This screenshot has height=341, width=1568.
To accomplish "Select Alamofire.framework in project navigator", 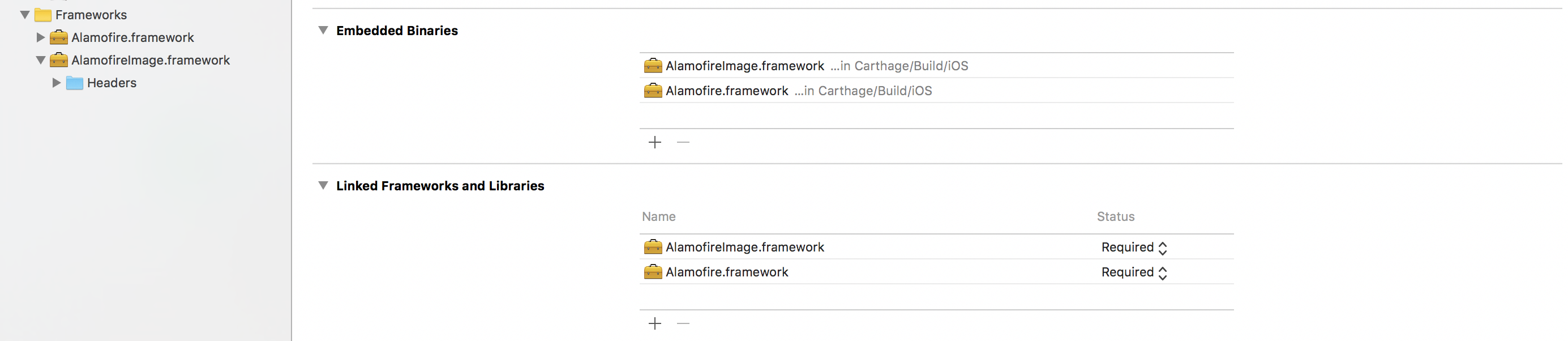I will coord(132,37).
